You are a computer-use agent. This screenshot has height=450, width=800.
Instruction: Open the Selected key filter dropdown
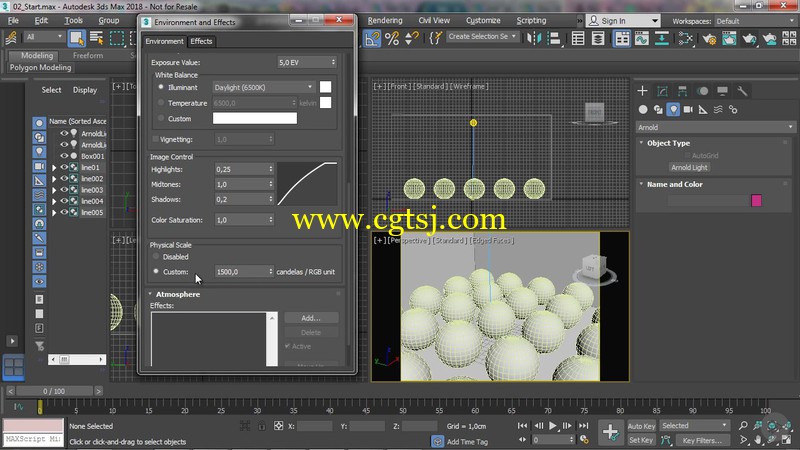[694, 426]
